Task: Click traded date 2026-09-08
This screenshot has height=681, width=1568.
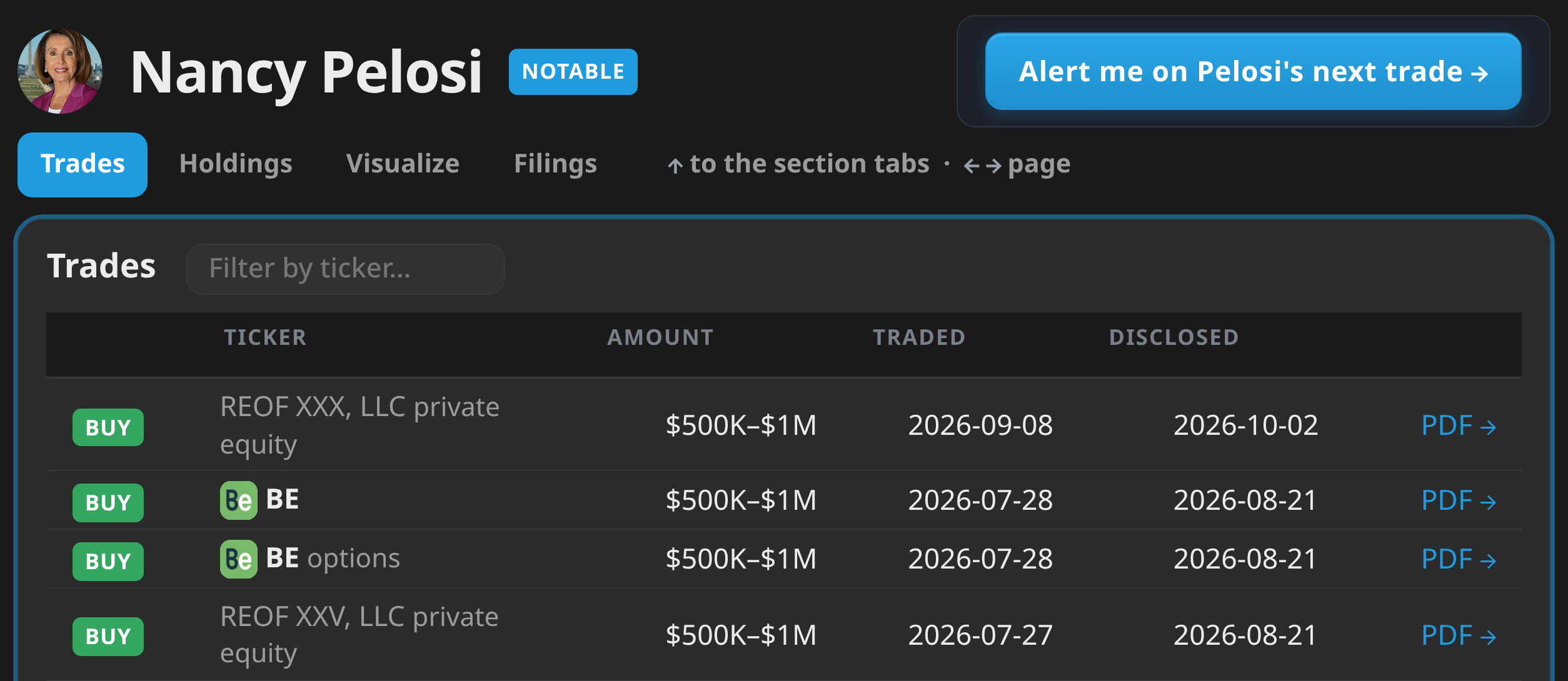Action: coord(980,425)
